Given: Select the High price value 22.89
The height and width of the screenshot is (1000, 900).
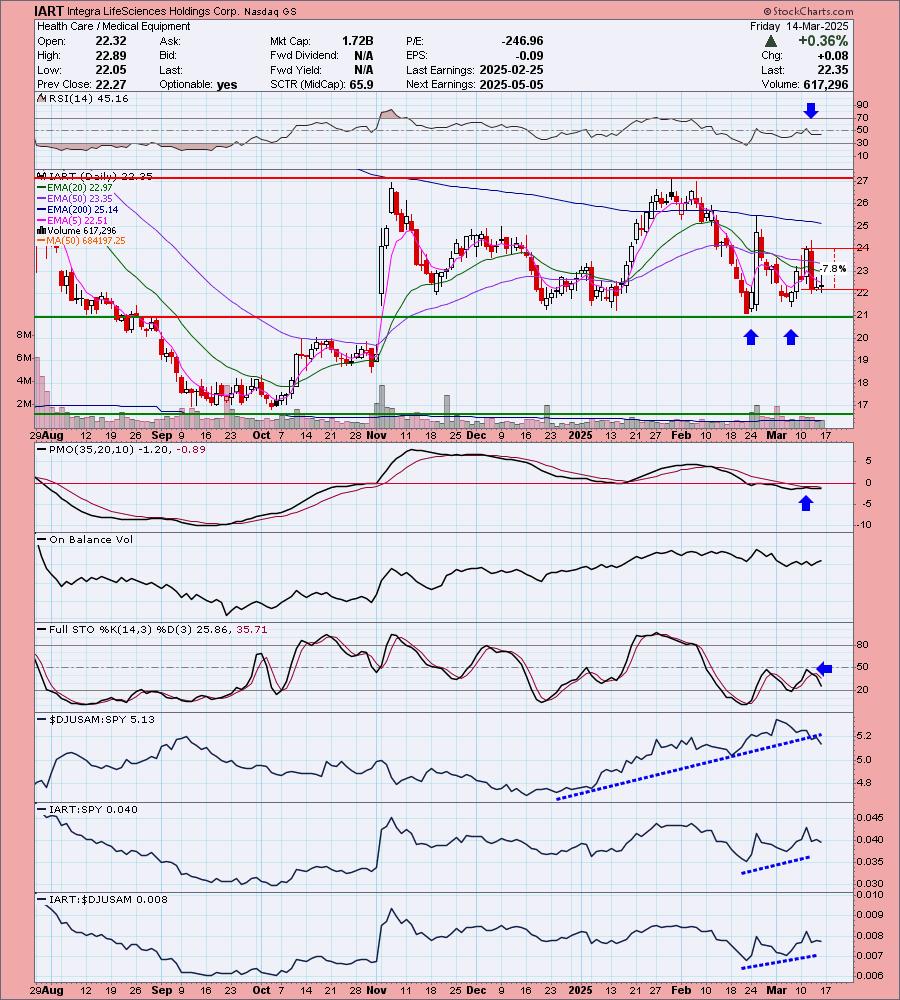Looking at the screenshot, I should pyautogui.click(x=111, y=55).
